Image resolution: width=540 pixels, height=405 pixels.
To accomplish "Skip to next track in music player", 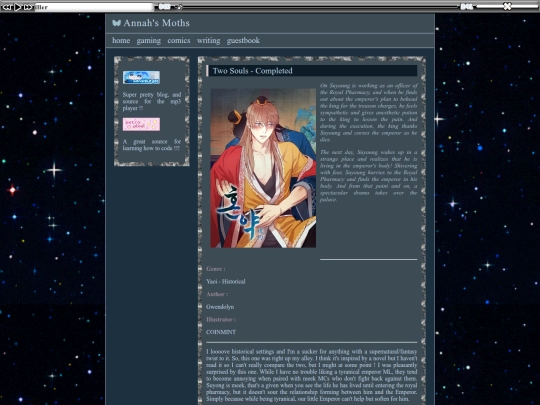I will tap(28, 7).
